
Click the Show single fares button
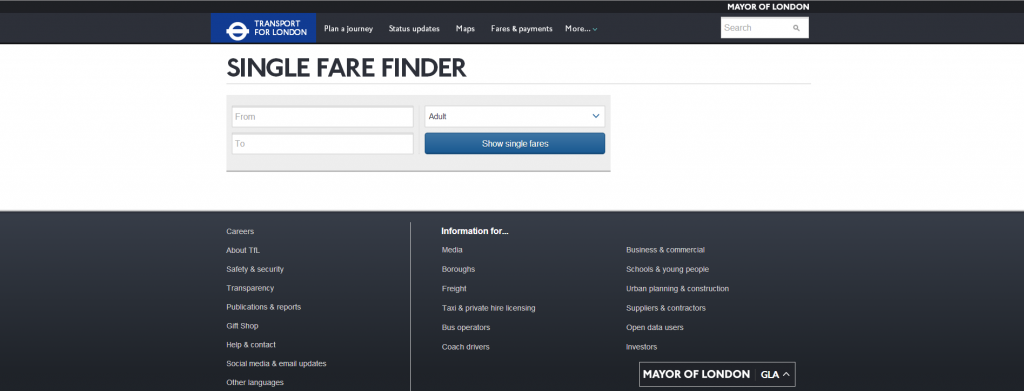[x=515, y=144]
